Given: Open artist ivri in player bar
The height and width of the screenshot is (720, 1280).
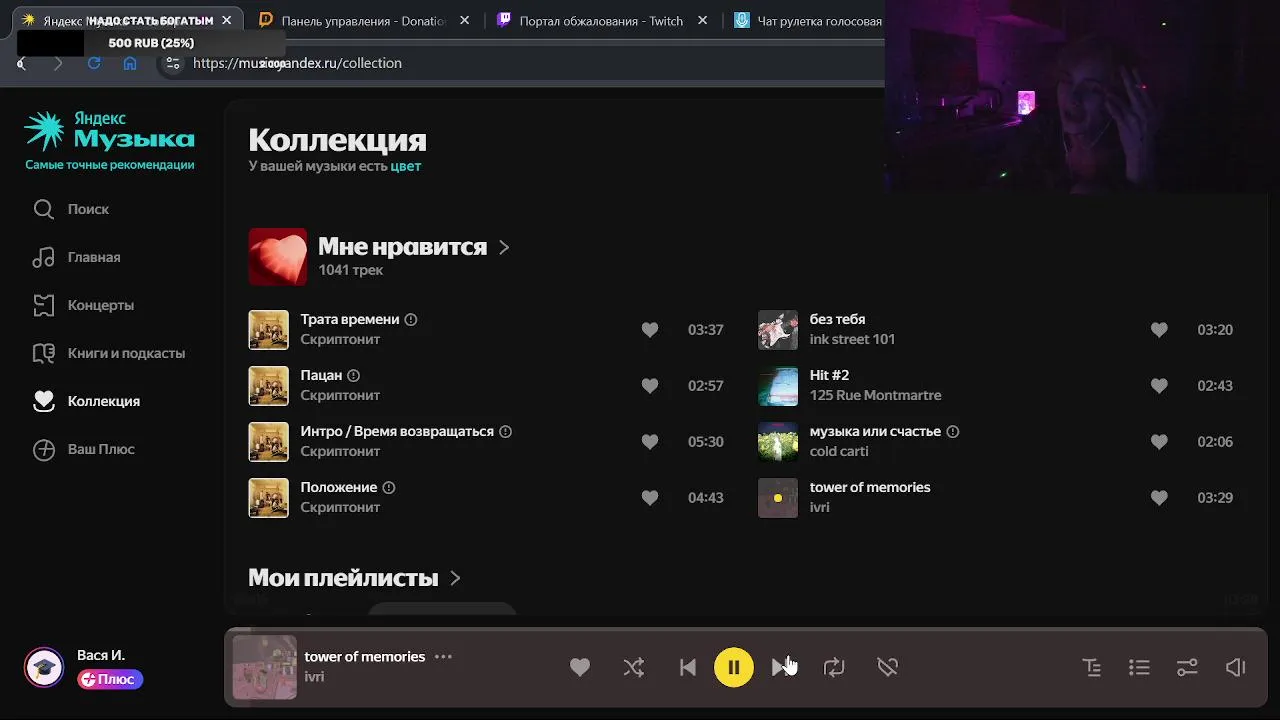Looking at the screenshot, I should tap(314, 677).
